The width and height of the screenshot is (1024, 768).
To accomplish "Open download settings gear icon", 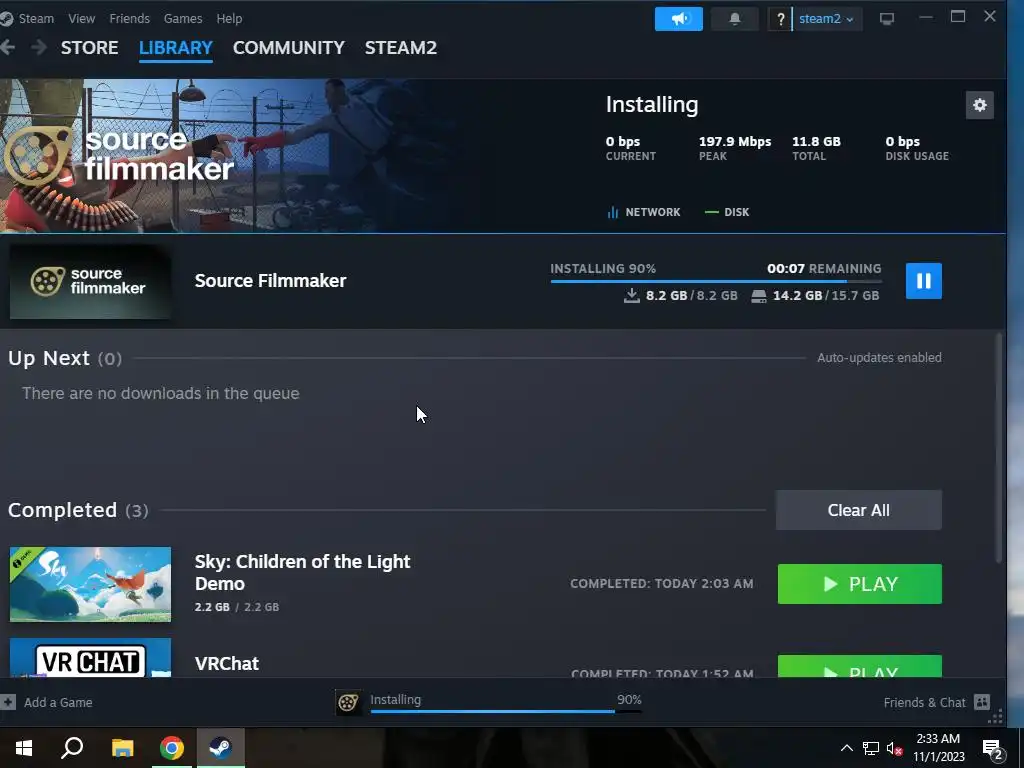I will [x=980, y=105].
